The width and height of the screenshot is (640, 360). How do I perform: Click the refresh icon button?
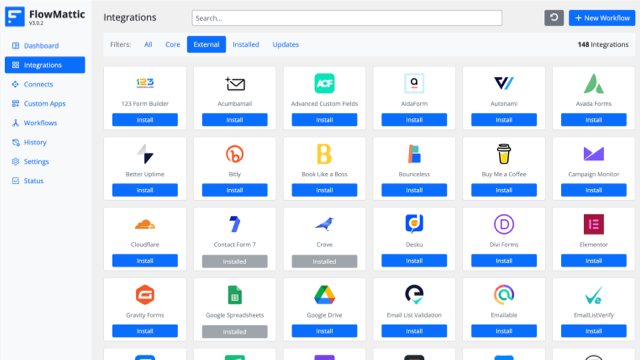click(x=554, y=18)
